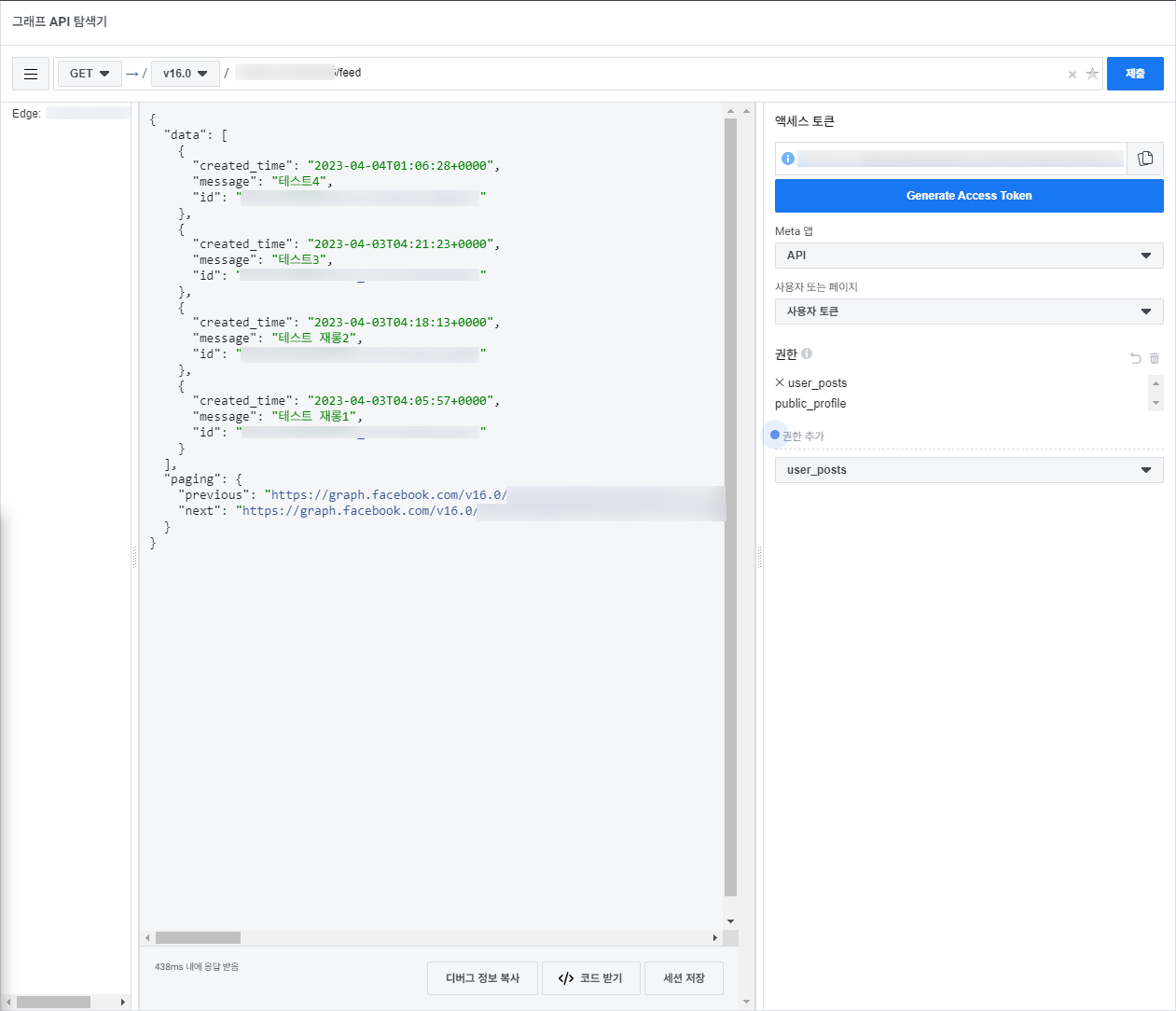The width and height of the screenshot is (1176, 1011).
Task: Click the response vertical scrollbar thumb
Action: [730, 508]
